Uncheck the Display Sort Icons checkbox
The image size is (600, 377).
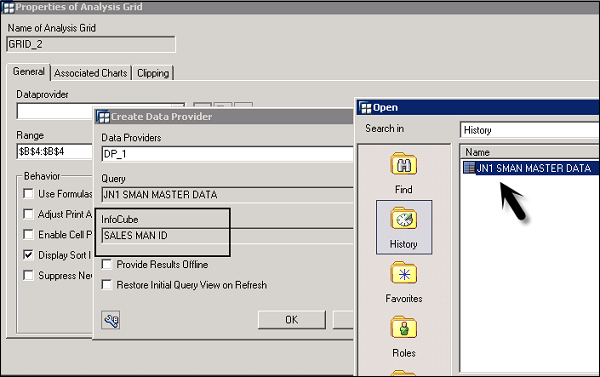[x=28, y=255]
